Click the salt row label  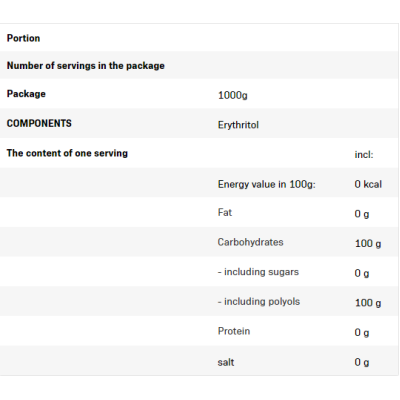pyautogui.click(x=226, y=362)
